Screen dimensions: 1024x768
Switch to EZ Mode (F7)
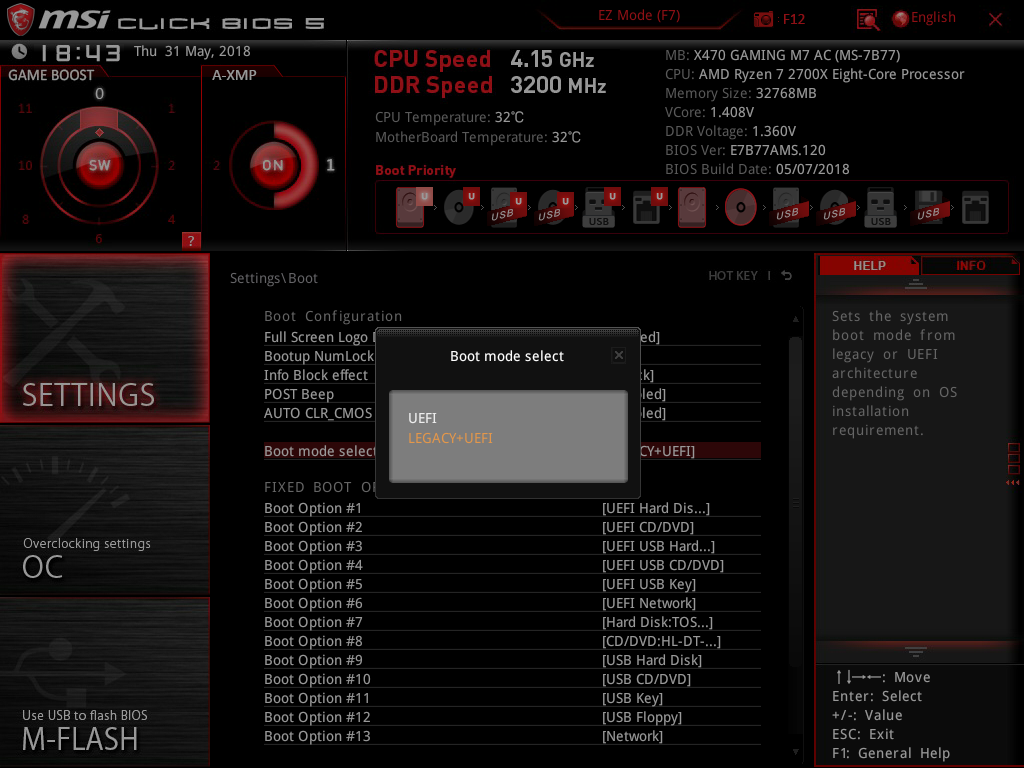pos(639,15)
